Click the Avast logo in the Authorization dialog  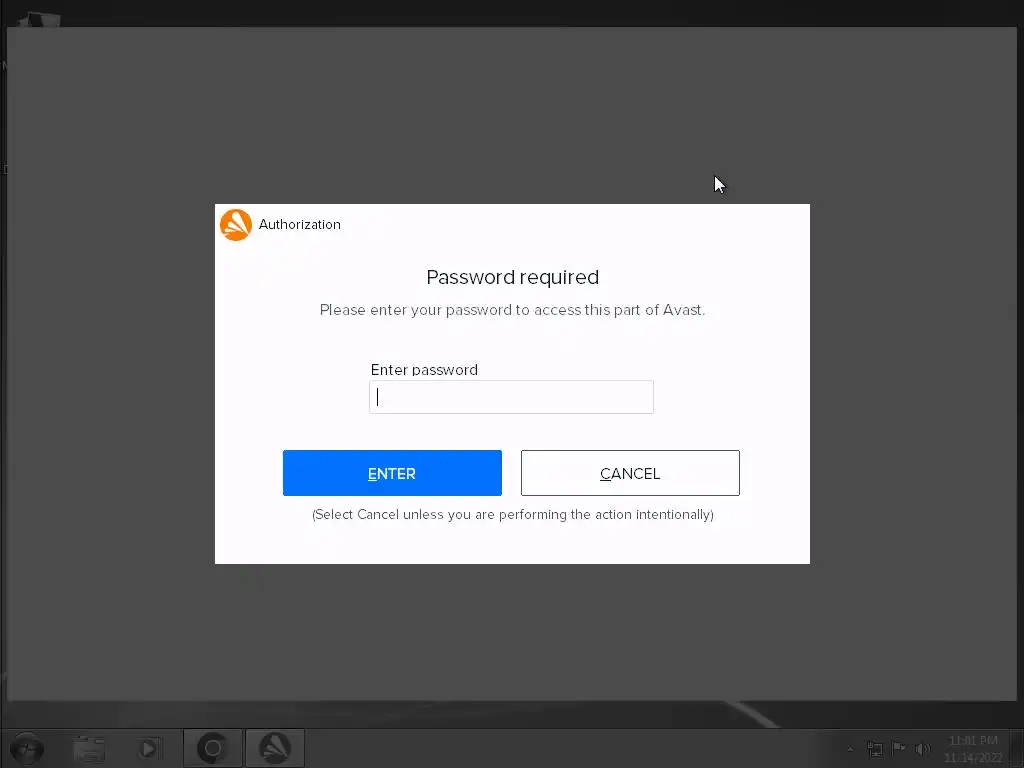coord(236,225)
